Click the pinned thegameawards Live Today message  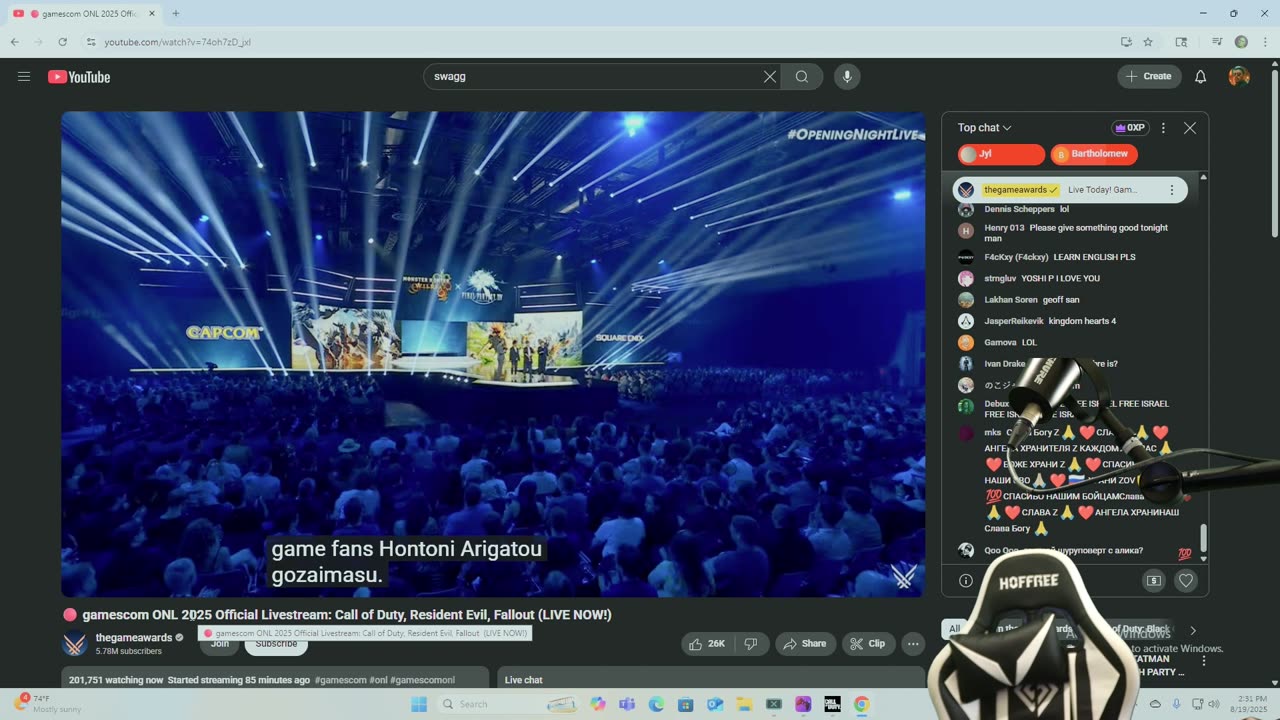click(1070, 190)
